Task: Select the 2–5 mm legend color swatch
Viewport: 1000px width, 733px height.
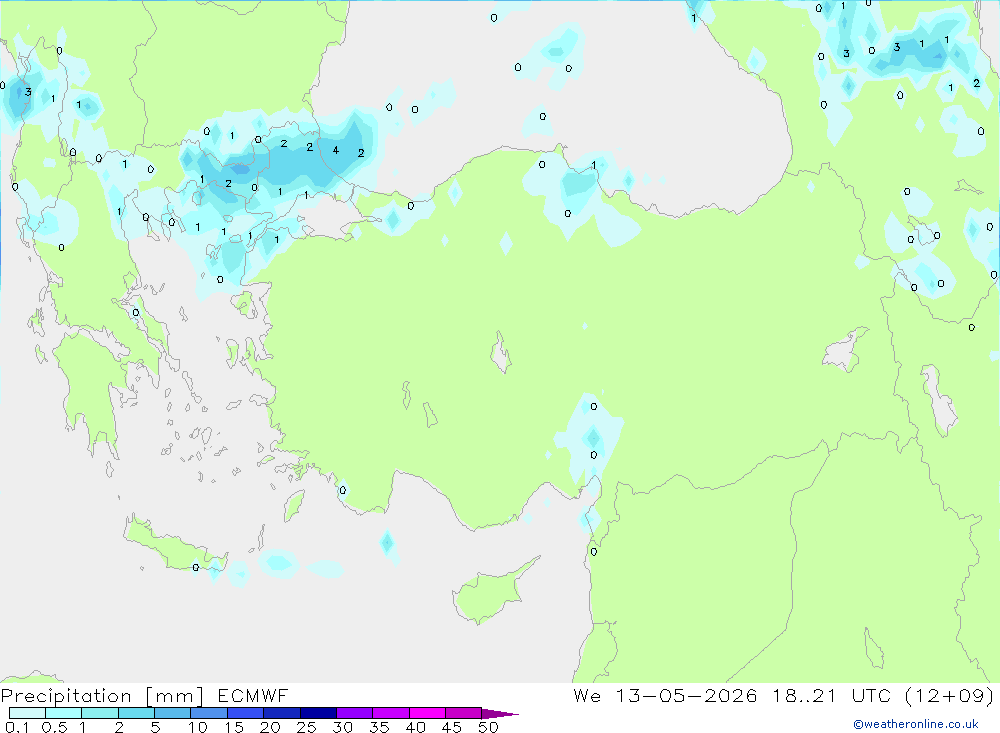Action: click(136, 713)
